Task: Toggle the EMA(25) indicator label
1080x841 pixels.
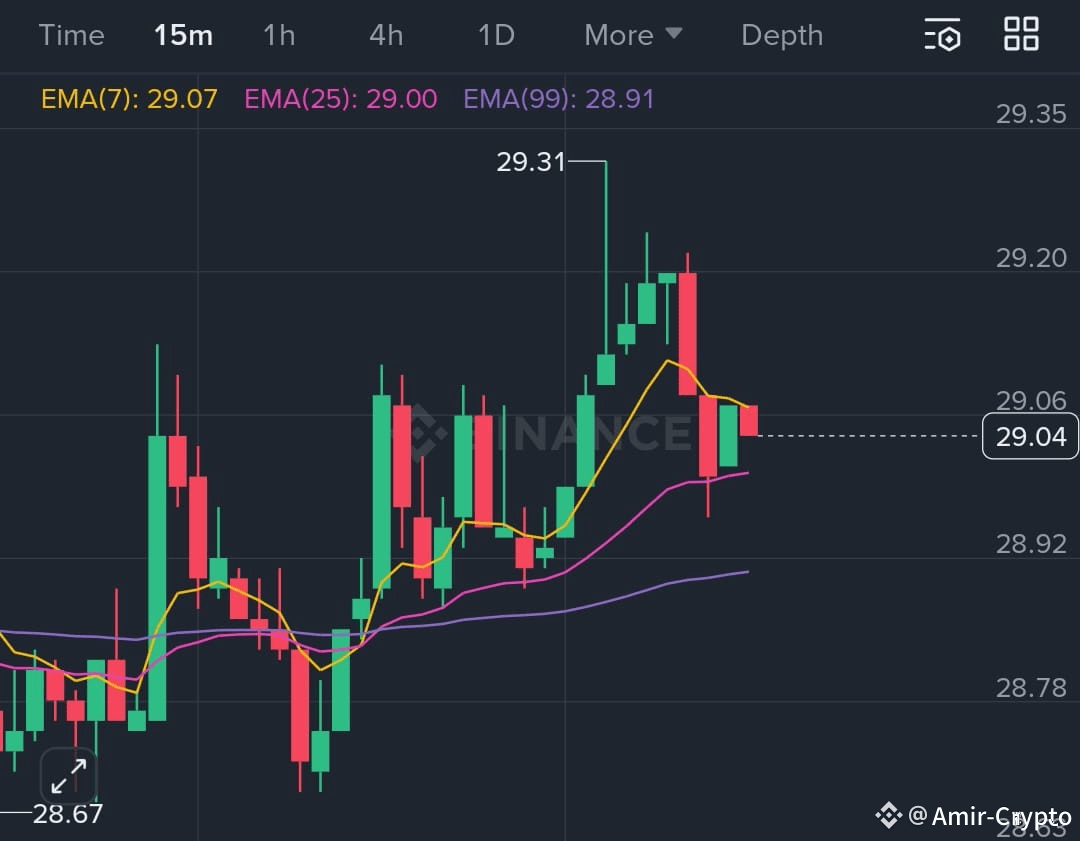Action: pos(340,100)
